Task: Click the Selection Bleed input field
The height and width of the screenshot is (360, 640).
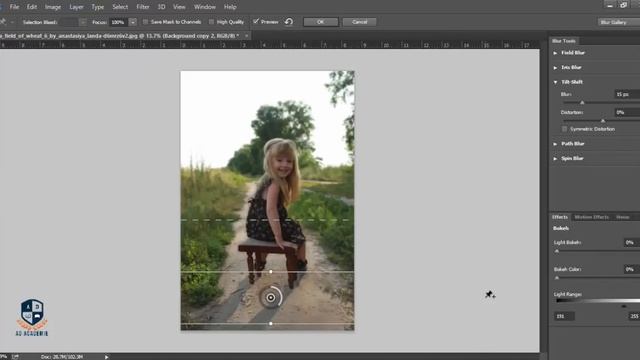Action: (x=69, y=22)
